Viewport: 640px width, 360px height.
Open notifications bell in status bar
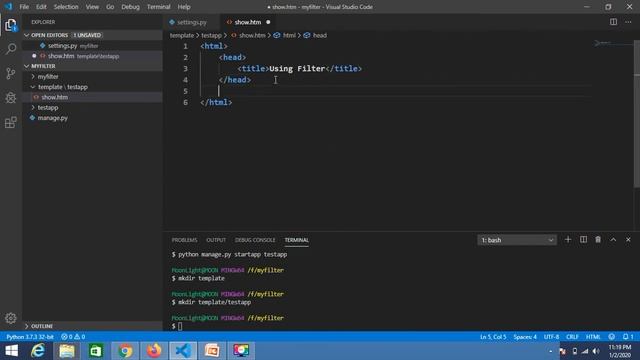(x=628, y=337)
